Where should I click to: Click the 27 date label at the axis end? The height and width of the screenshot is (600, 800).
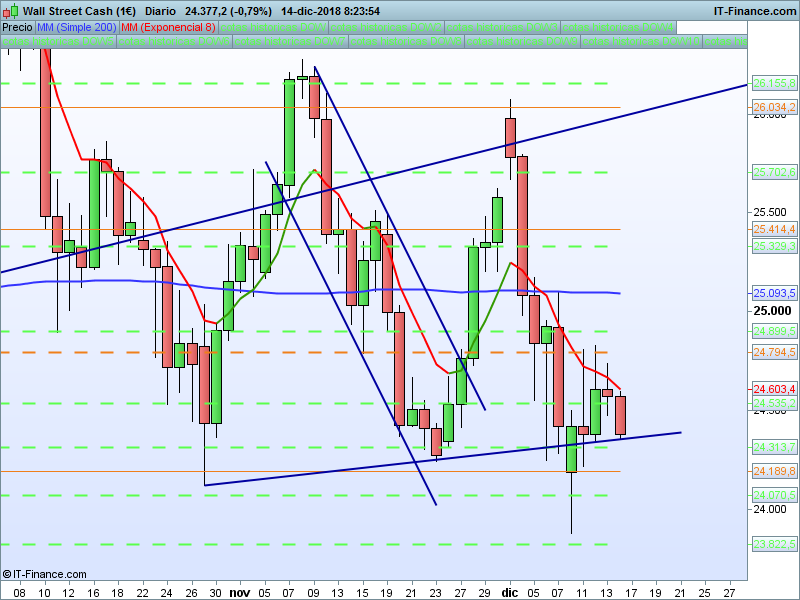729,593
